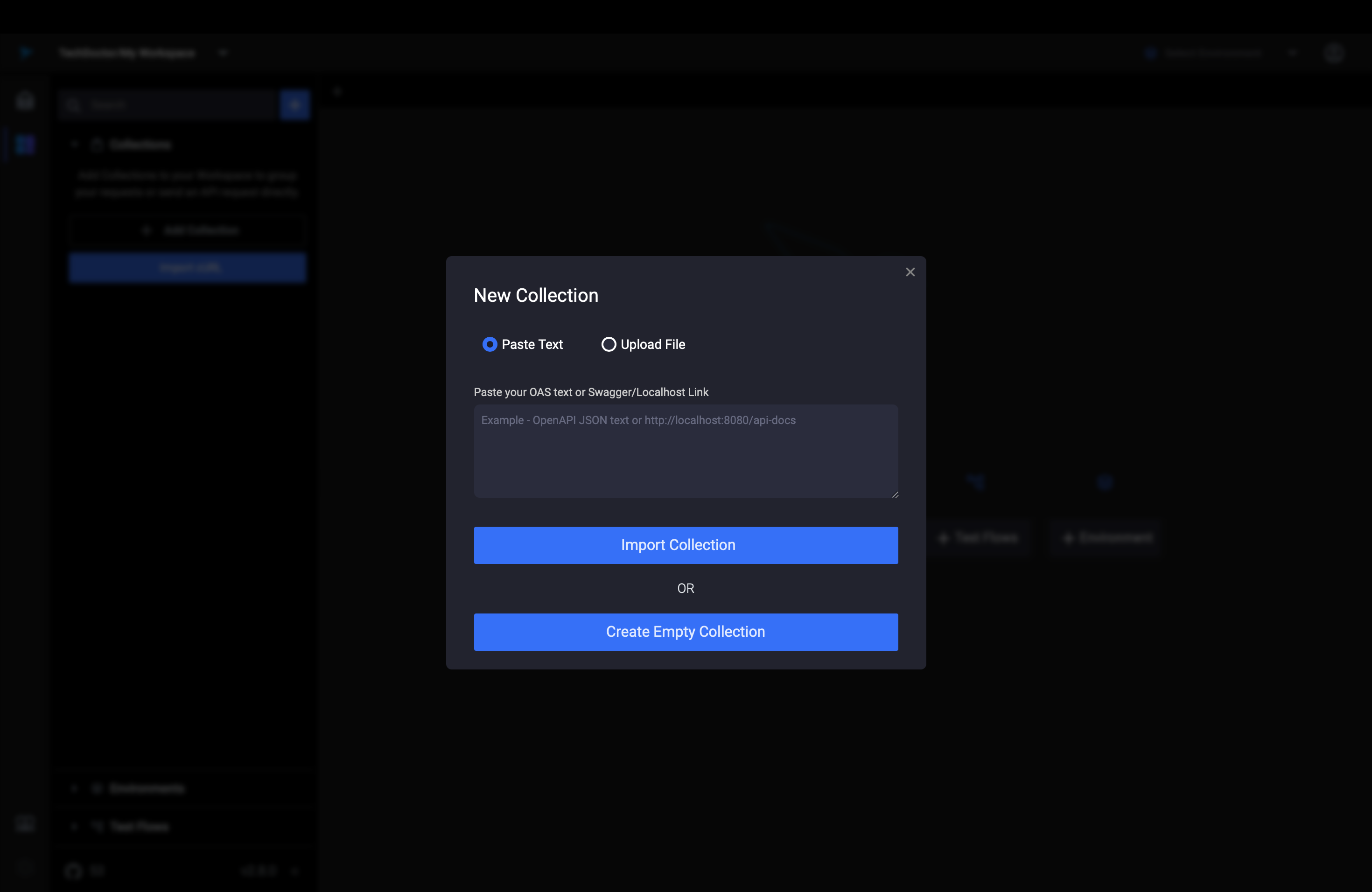
Task: Collapse the Collections tree section
Action: coord(74,145)
